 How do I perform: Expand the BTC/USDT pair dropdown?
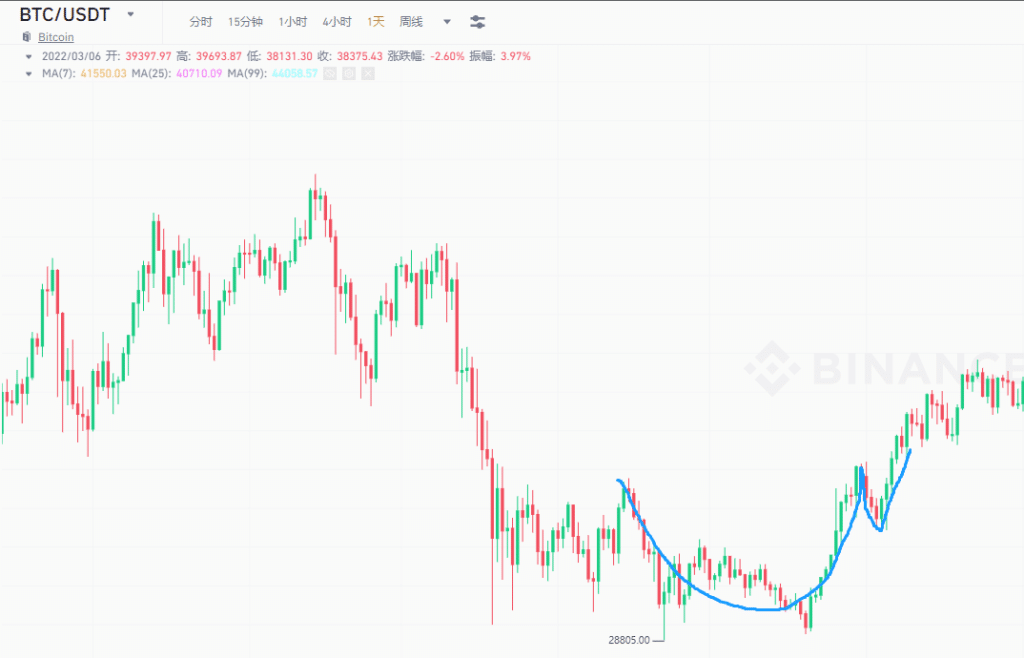pos(130,15)
